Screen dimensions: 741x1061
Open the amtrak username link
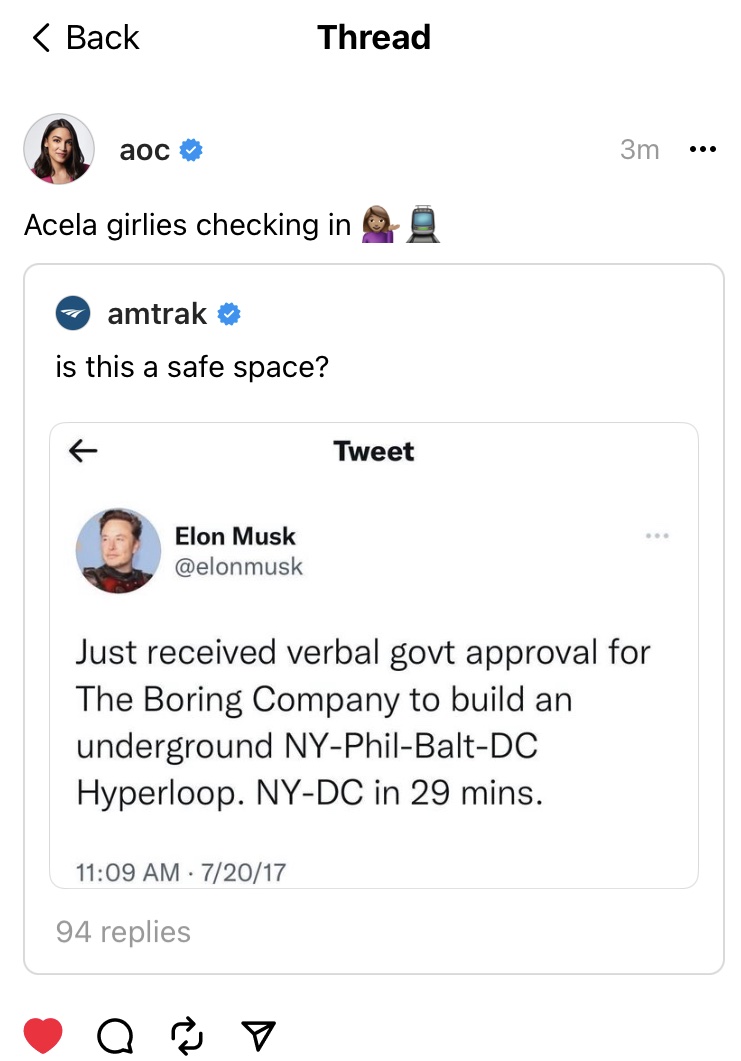(x=157, y=314)
